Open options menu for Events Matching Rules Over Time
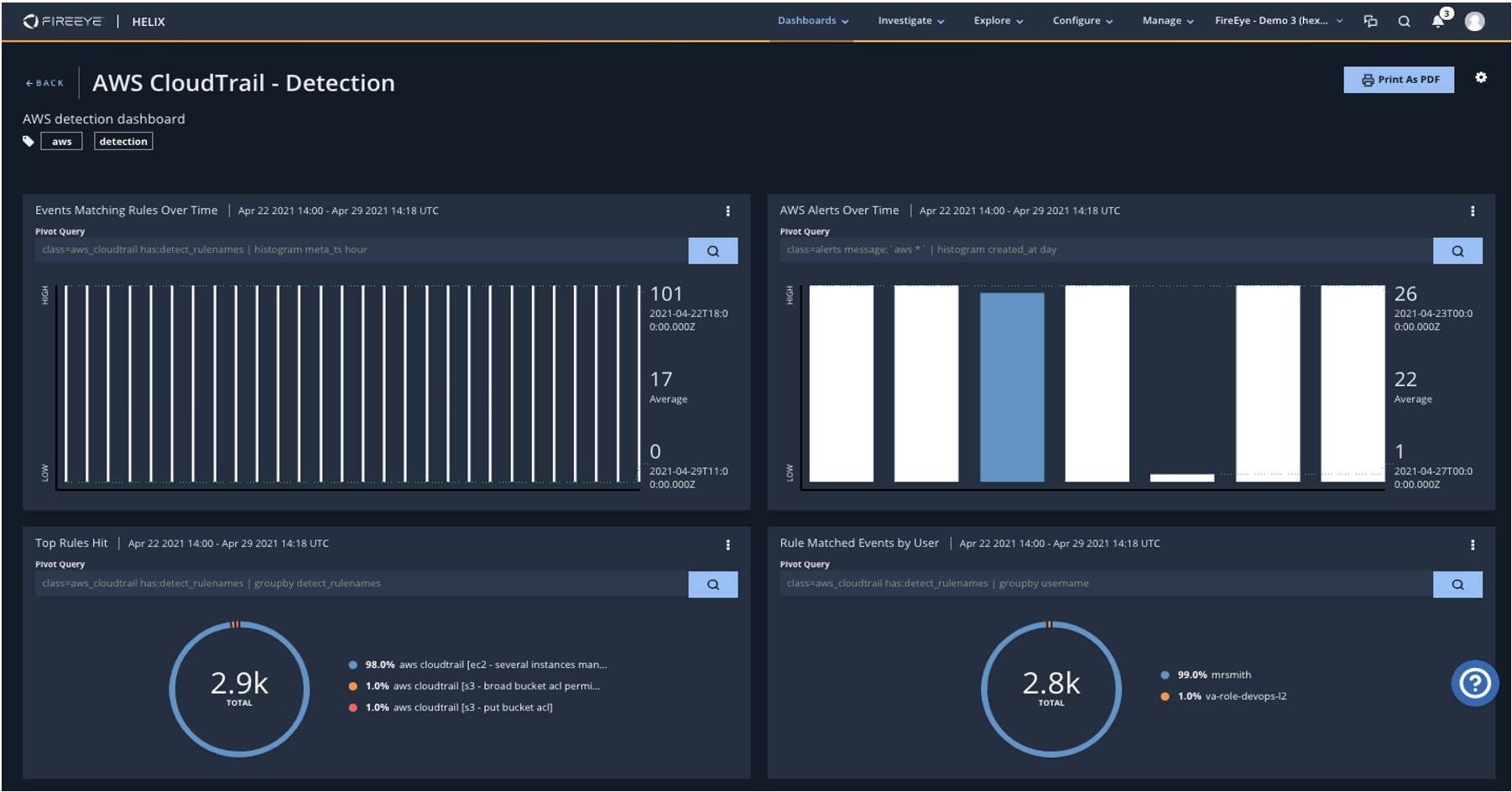The height and width of the screenshot is (792, 1512). coord(727,211)
